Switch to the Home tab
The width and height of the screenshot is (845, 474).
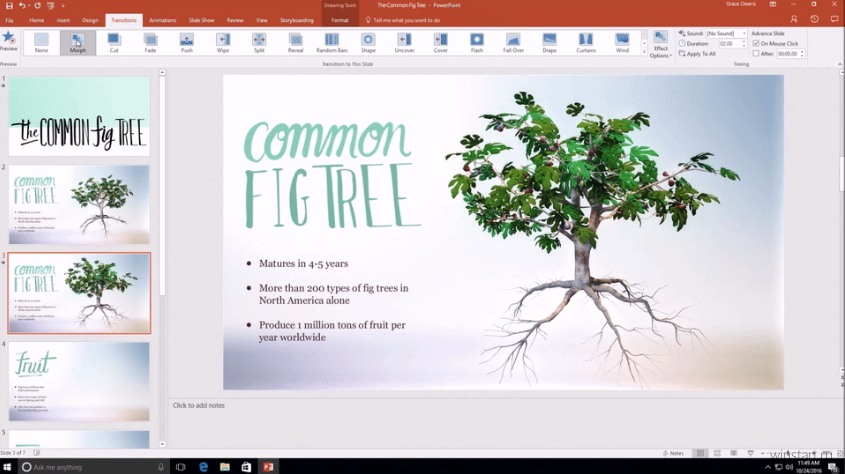coord(37,20)
